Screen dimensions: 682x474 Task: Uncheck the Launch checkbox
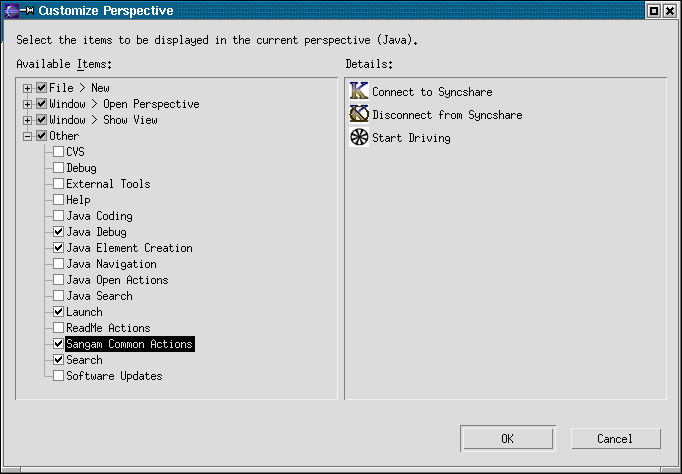pyautogui.click(x=59, y=312)
